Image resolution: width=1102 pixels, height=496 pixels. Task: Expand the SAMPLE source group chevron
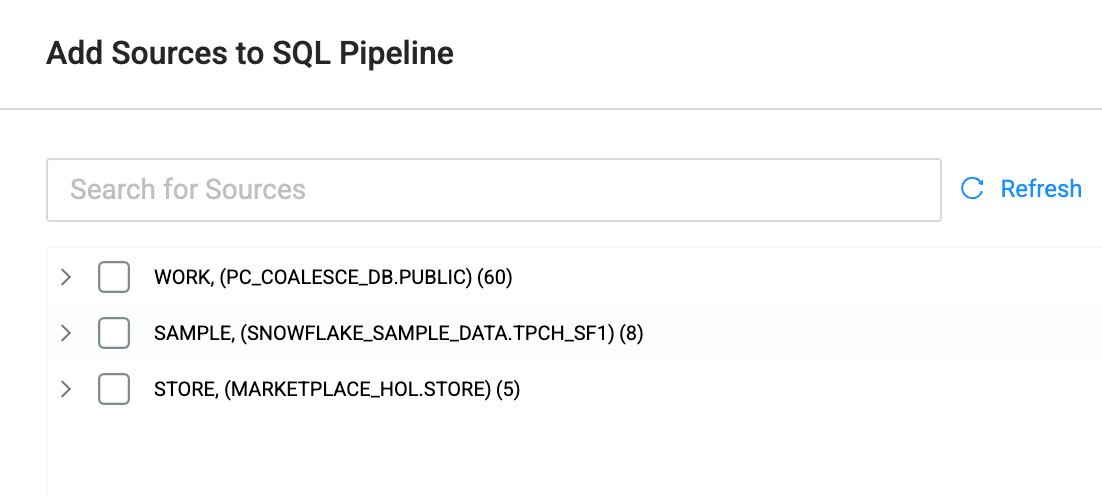(x=66, y=333)
